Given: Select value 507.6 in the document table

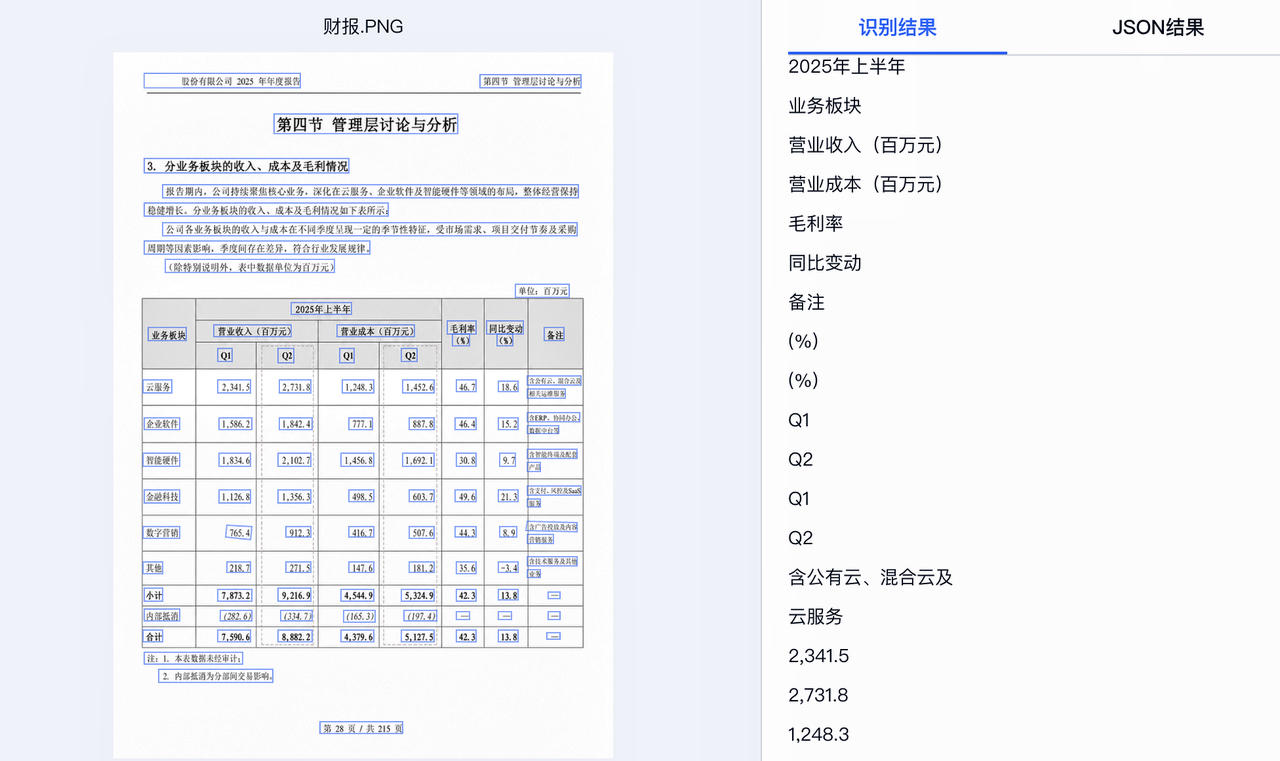Looking at the screenshot, I should pyautogui.click(x=423, y=533).
